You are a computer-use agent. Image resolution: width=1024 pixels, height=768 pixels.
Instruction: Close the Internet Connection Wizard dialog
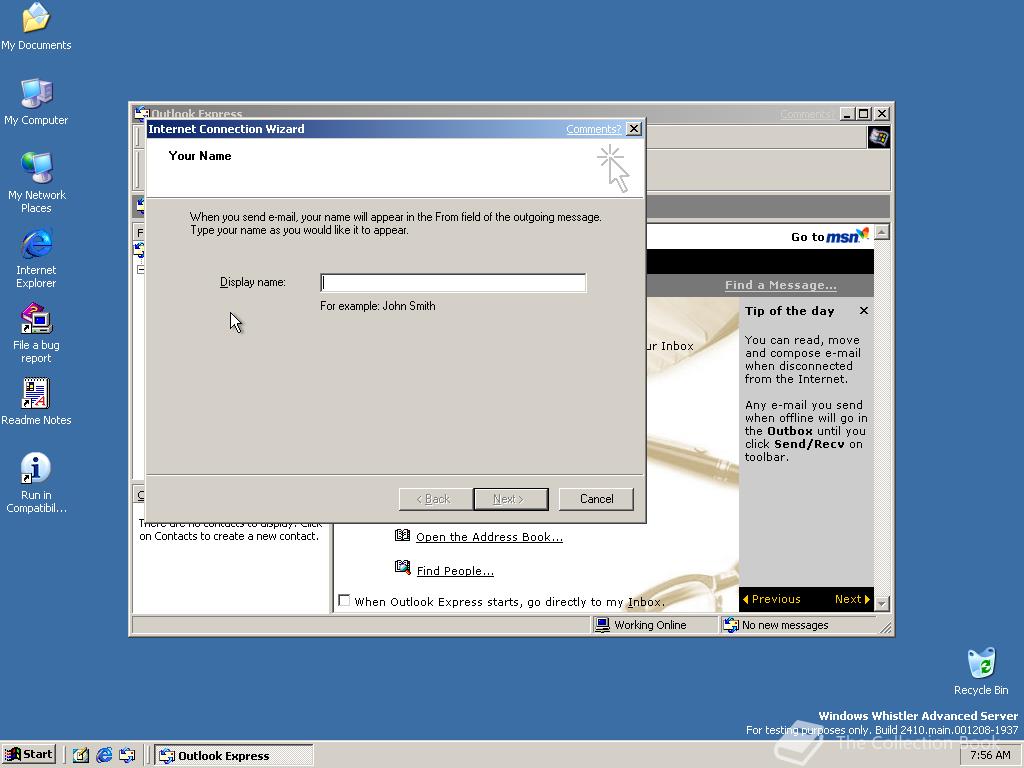(633, 129)
